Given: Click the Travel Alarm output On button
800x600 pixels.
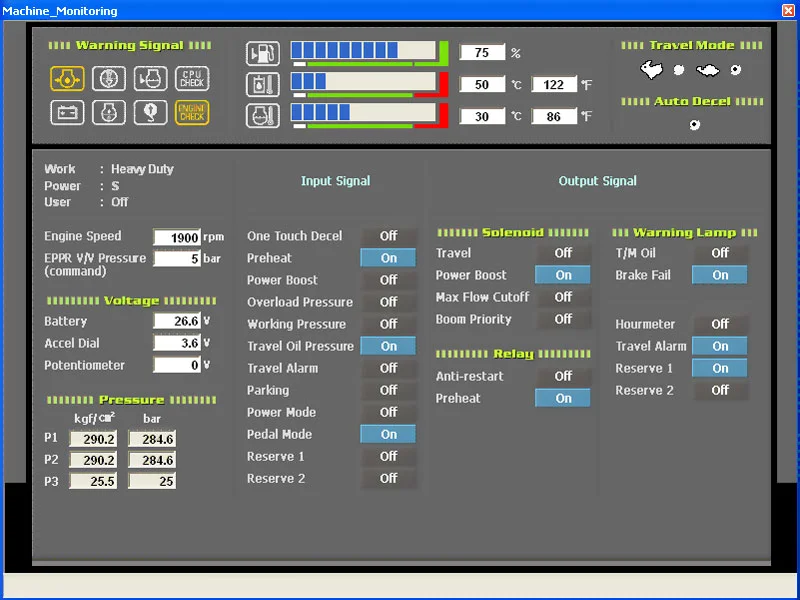Looking at the screenshot, I should 720,346.
